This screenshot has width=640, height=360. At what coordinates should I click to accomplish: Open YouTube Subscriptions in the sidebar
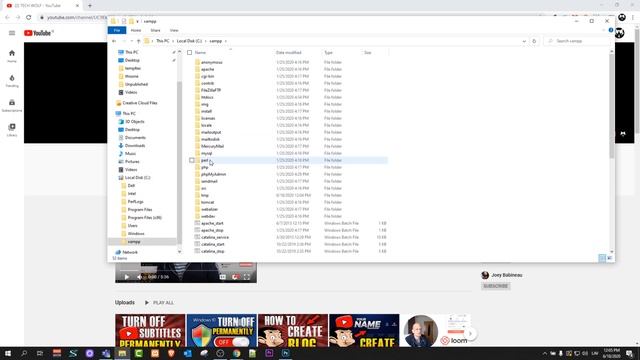[x=12, y=106]
